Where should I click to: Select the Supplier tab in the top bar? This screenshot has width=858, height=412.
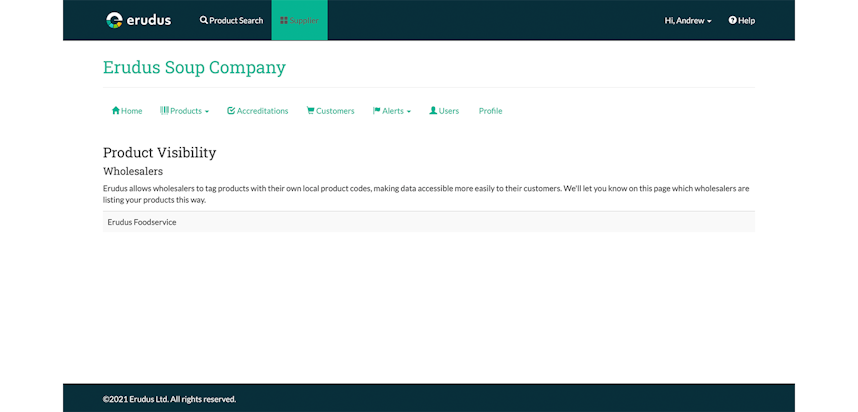pos(299,20)
